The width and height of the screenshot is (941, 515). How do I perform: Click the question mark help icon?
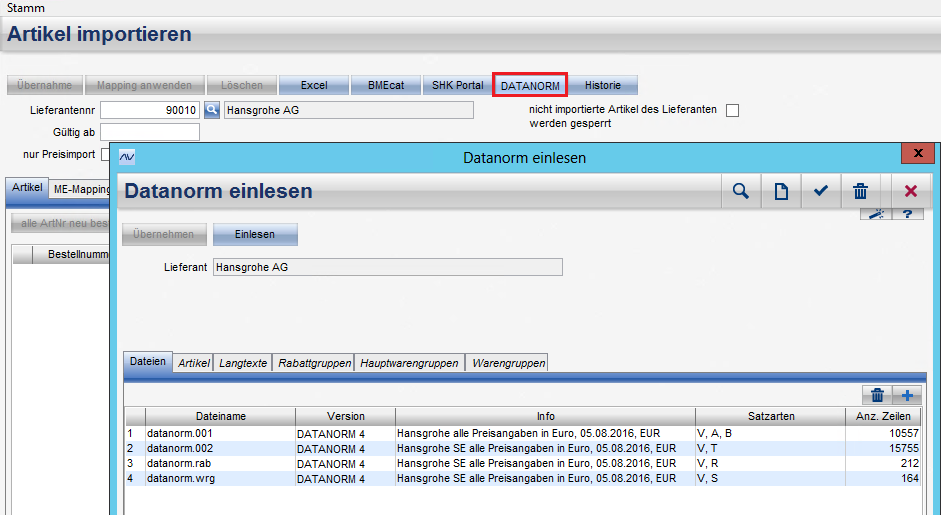click(x=907, y=214)
